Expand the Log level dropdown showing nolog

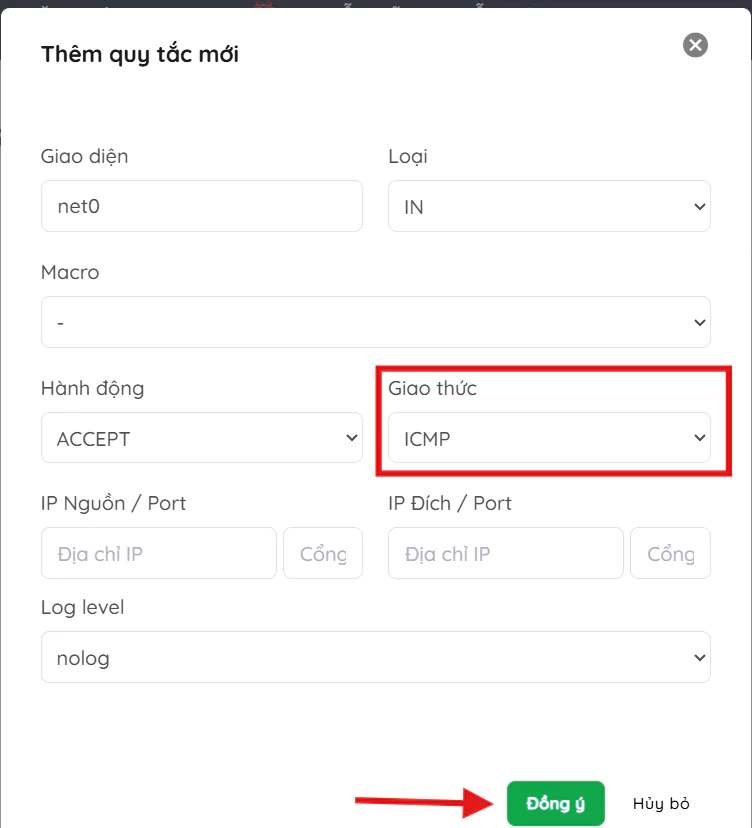(375, 657)
